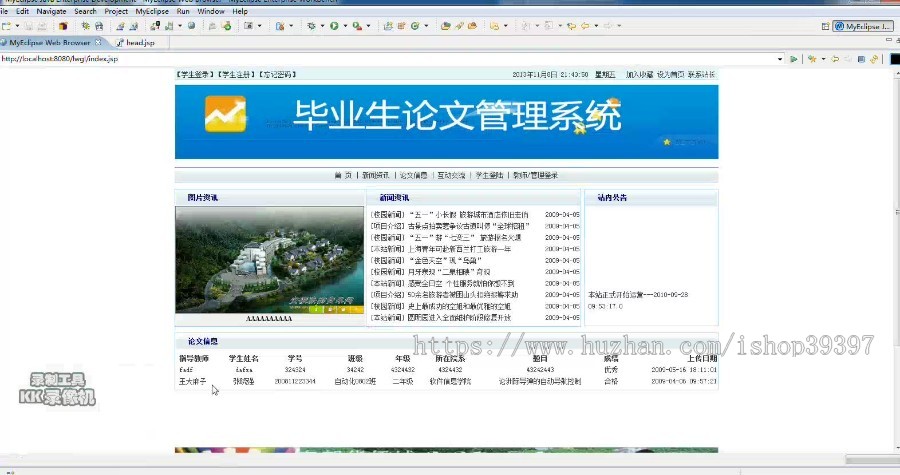Open the globe web browser toolbar icon
The width and height of the screenshot is (900, 475).
[191, 26]
